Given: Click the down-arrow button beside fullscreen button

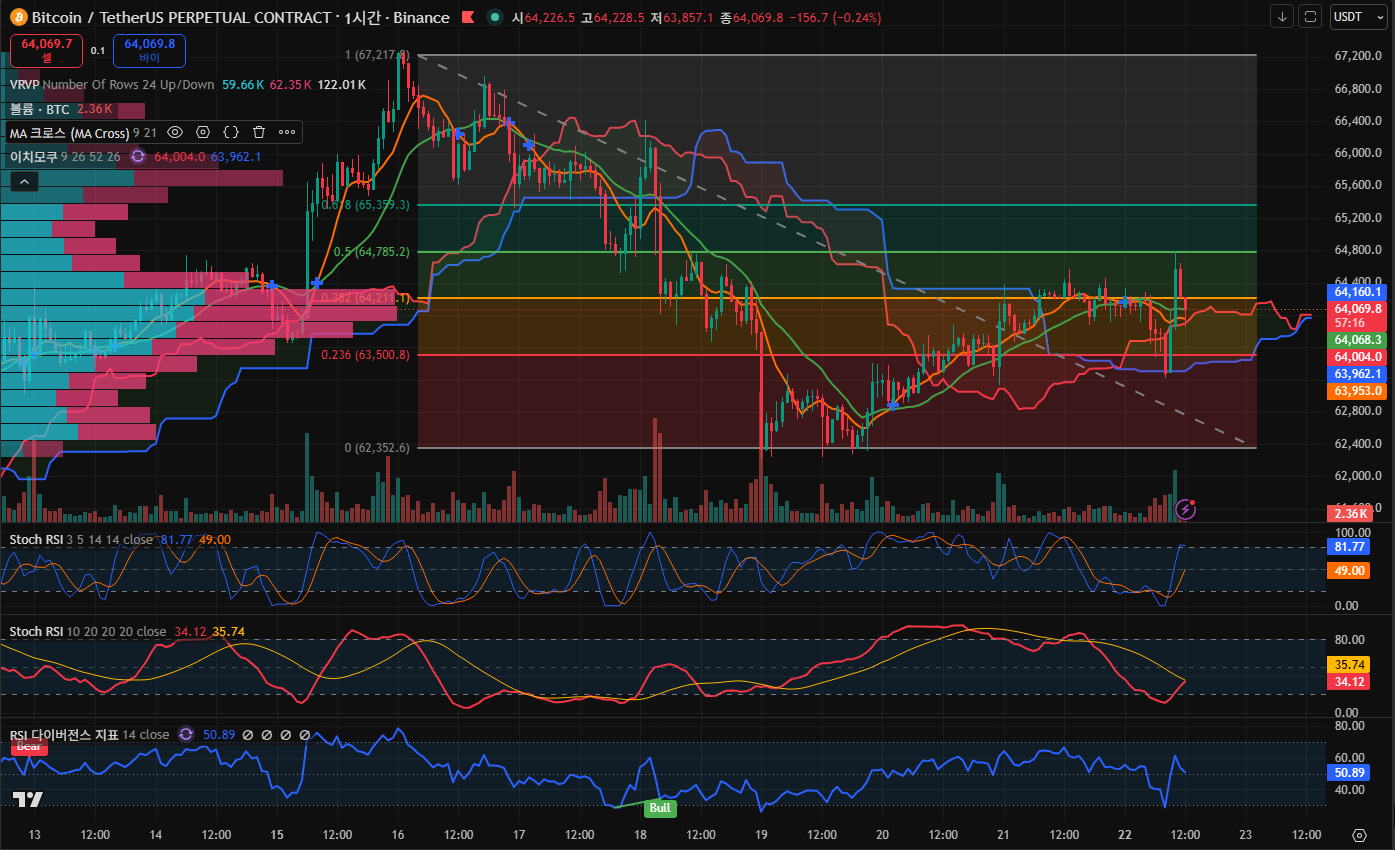Looking at the screenshot, I should pos(1283,17).
